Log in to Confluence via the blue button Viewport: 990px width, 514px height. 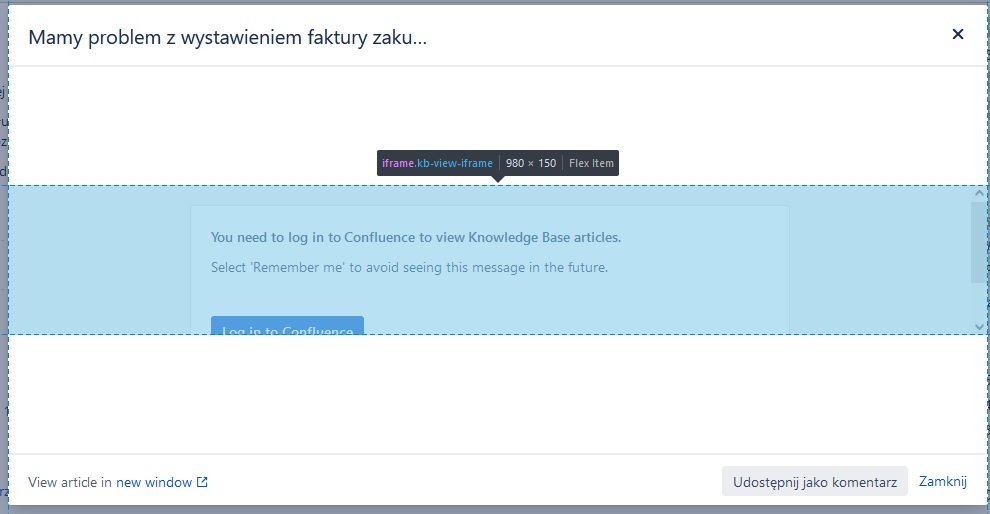pyautogui.click(x=287, y=325)
